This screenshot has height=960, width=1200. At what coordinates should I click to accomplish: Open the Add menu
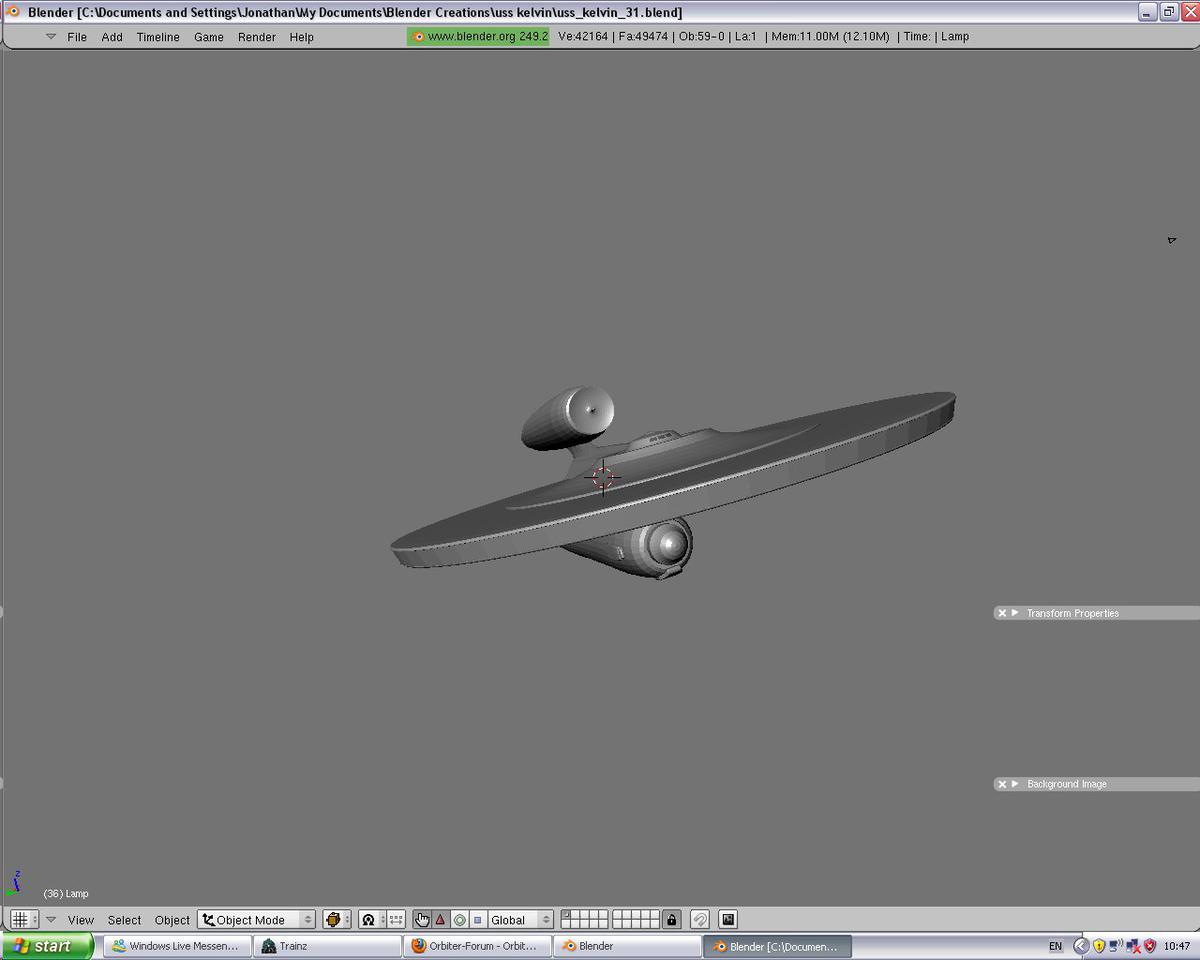click(112, 37)
